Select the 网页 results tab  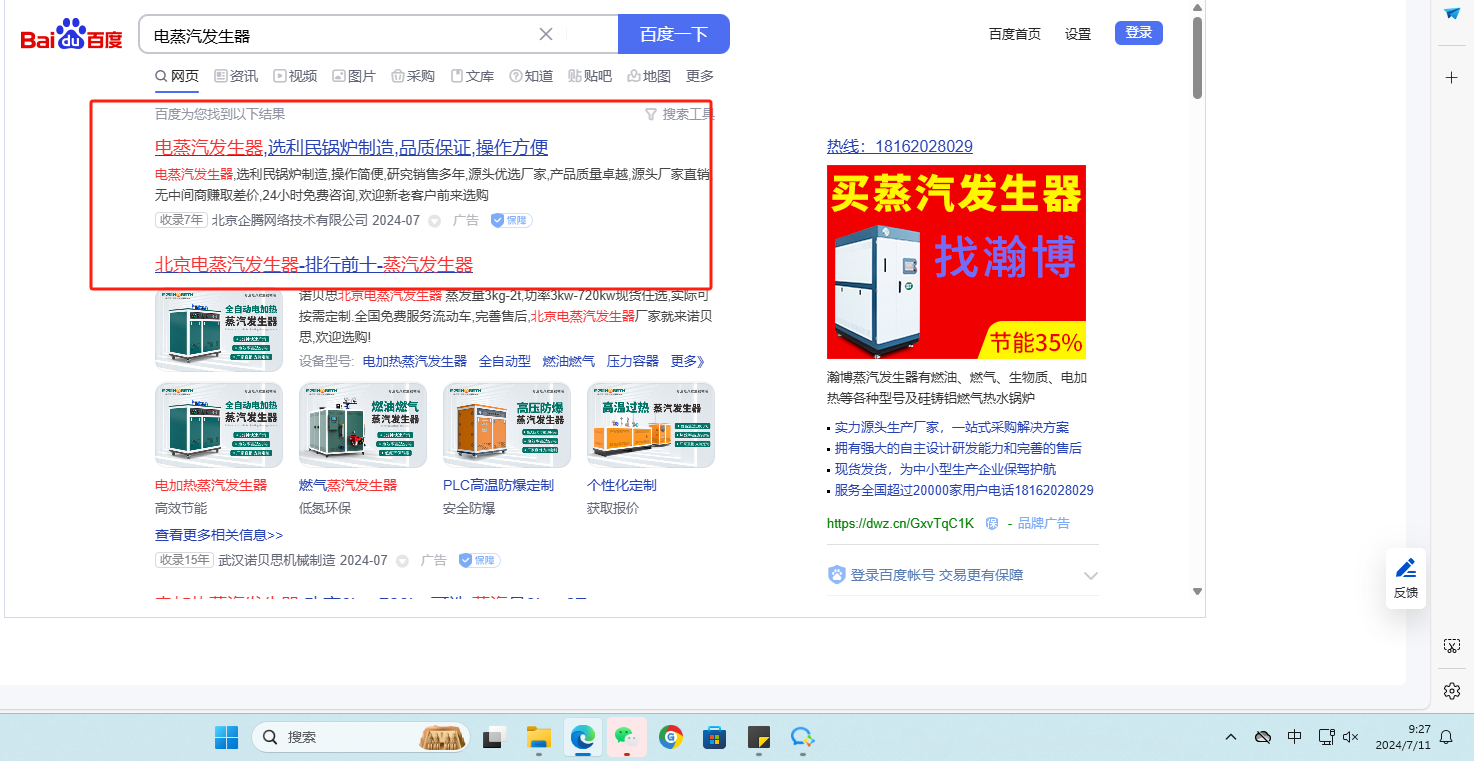coord(177,76)
